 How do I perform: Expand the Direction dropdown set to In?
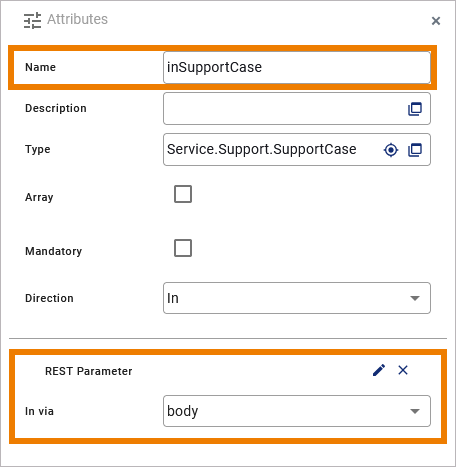pyautogui.click(x=297, y=298)
